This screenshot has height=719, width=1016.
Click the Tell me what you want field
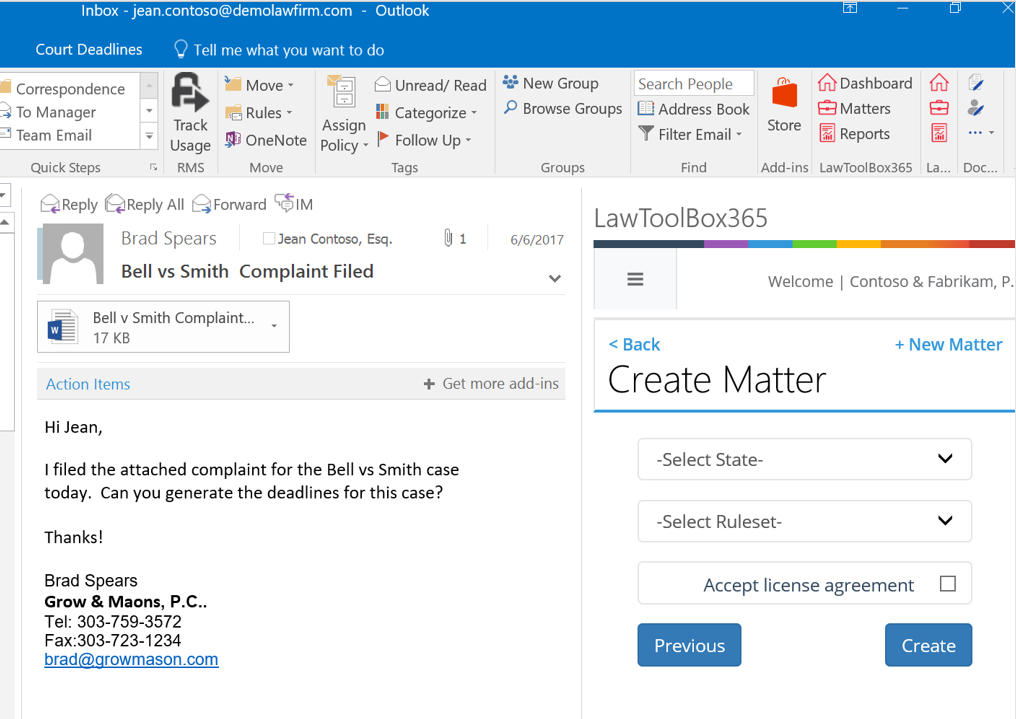[288, 50]
